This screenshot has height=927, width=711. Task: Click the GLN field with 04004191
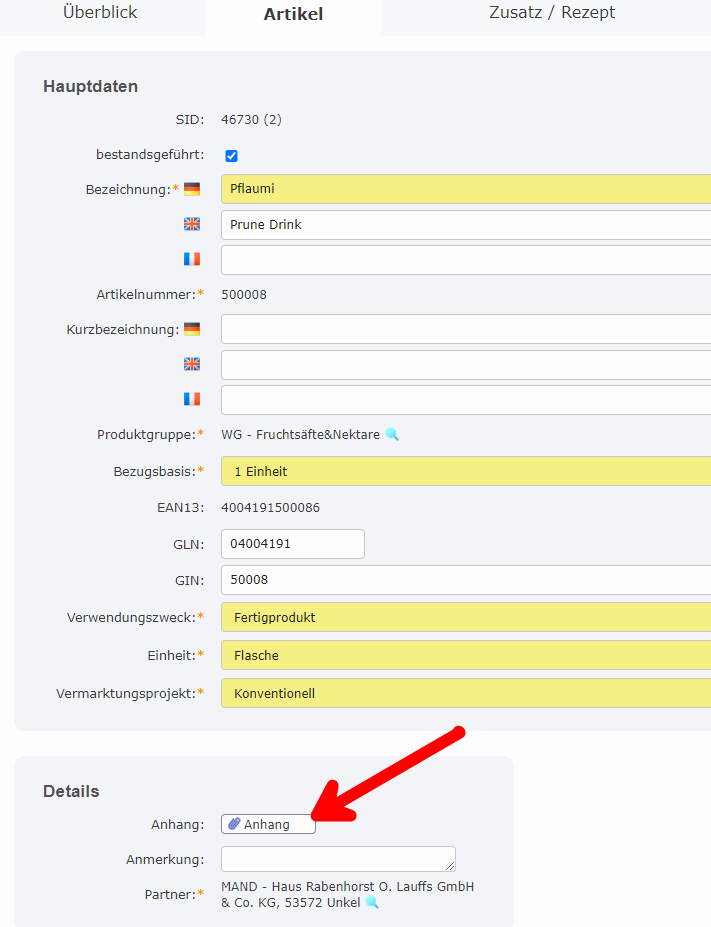[293, 544]
